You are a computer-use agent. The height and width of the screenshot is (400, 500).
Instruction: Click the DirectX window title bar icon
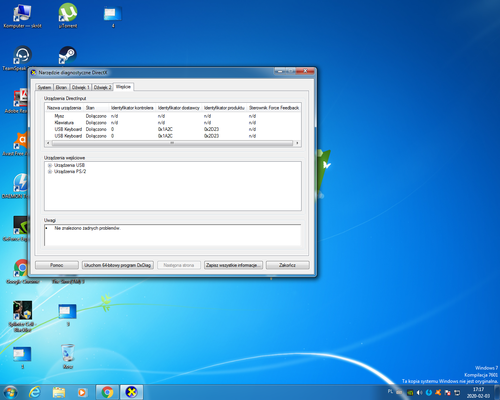pos(34,72)
